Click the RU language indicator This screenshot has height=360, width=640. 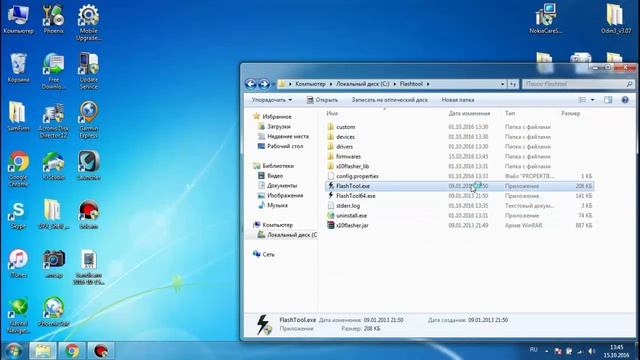533,350
